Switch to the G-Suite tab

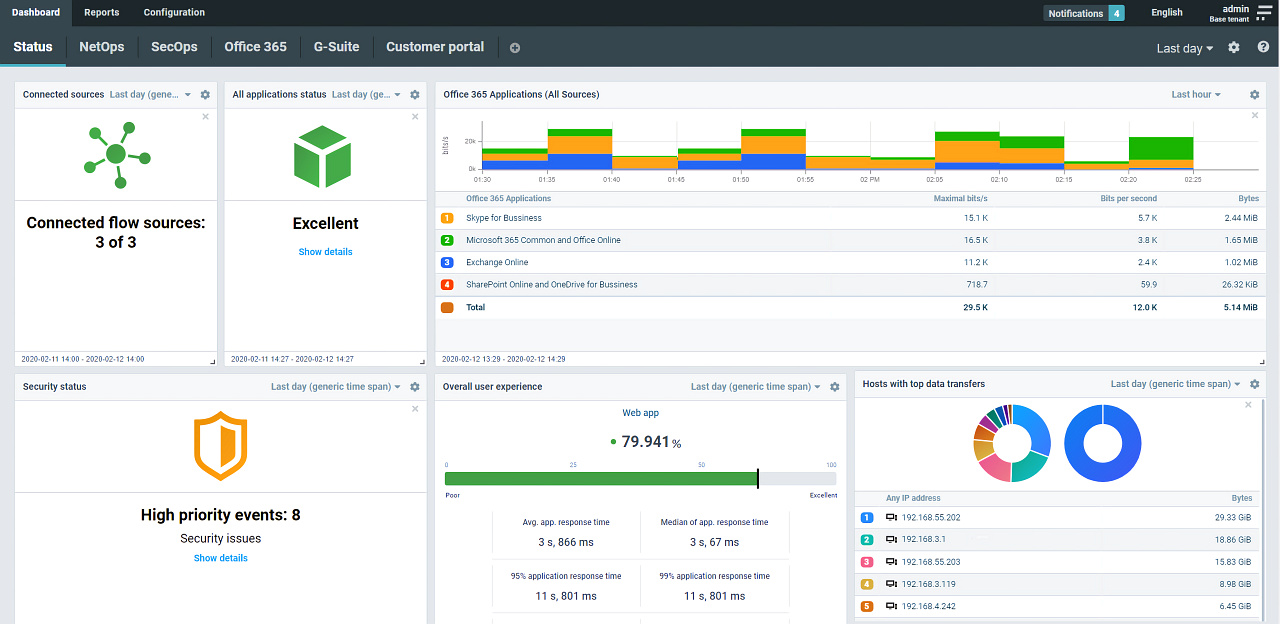click(x=336, y=47)
